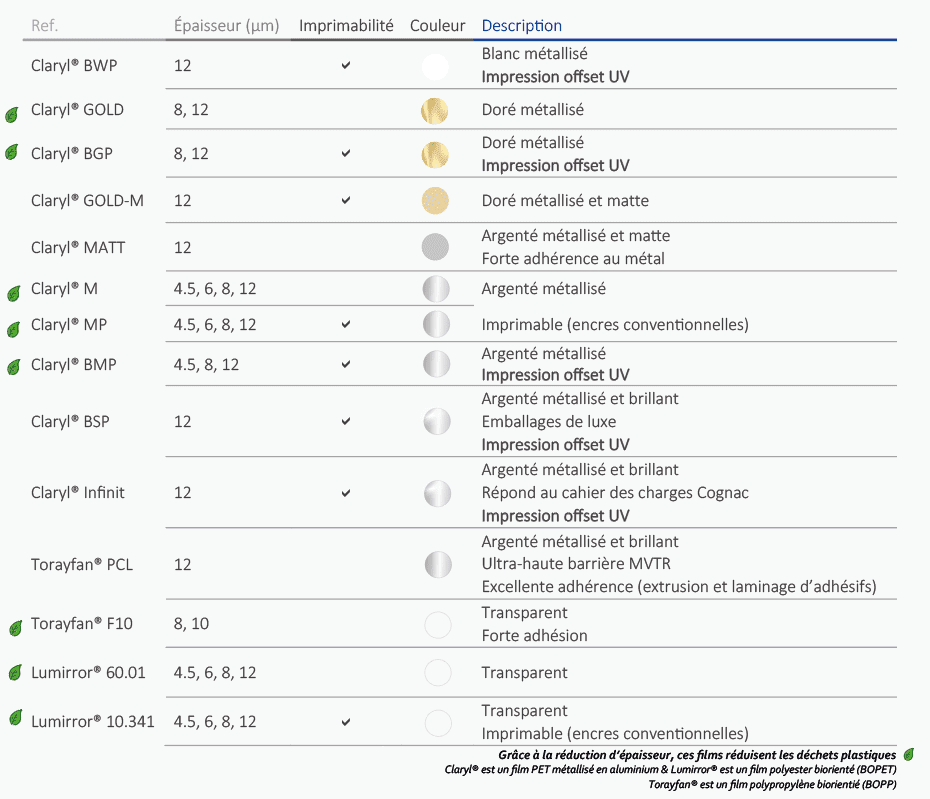Click the footnote on reducing plastic waste
The width and height of the screenshot is (930, 799).
[697, 755]
